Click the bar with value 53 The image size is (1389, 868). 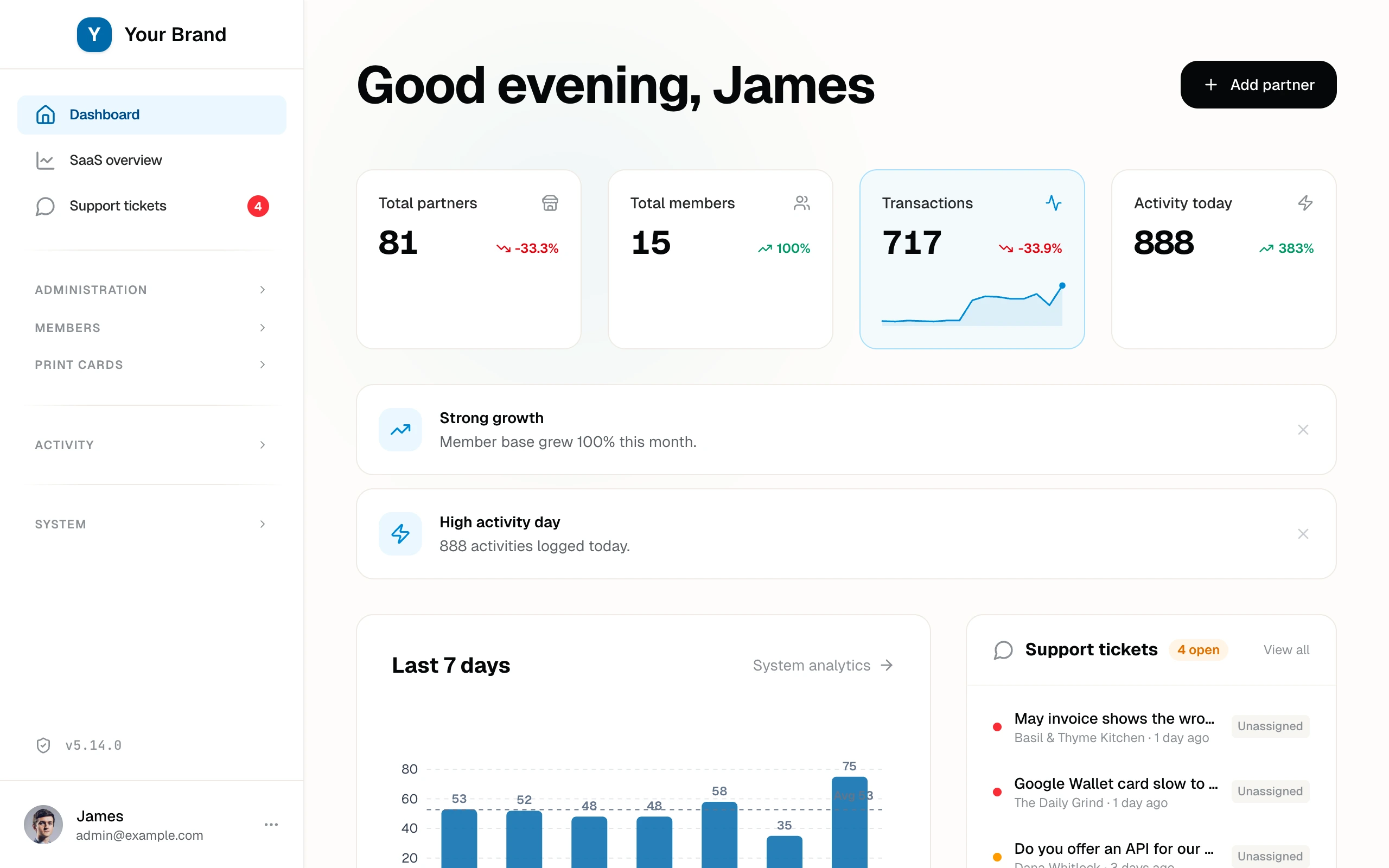tap(459, 839)
